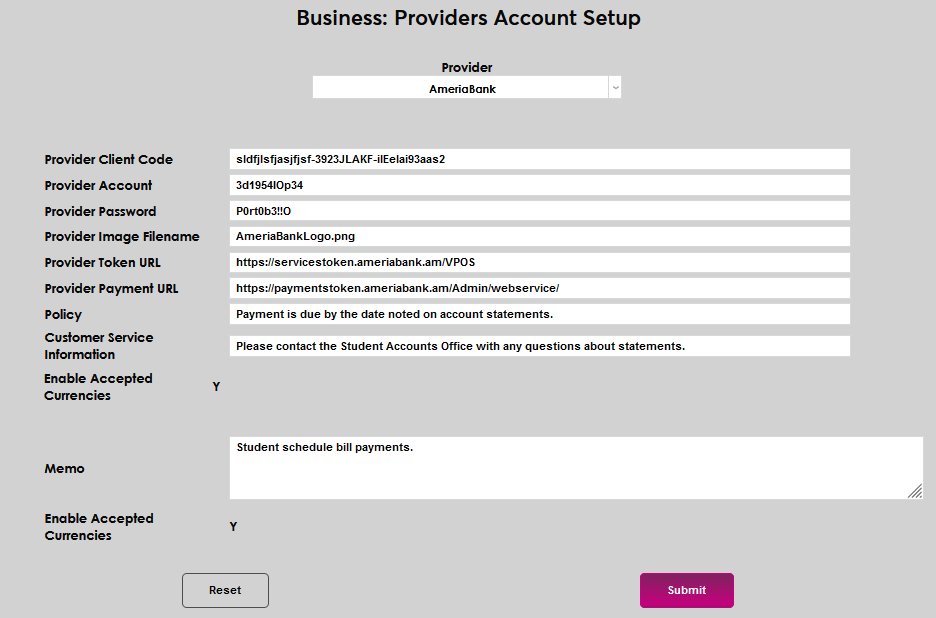Click the Provider dropdown chevron arrow
936x618 pixels.
pyautogui.click(x=615, y=88)
